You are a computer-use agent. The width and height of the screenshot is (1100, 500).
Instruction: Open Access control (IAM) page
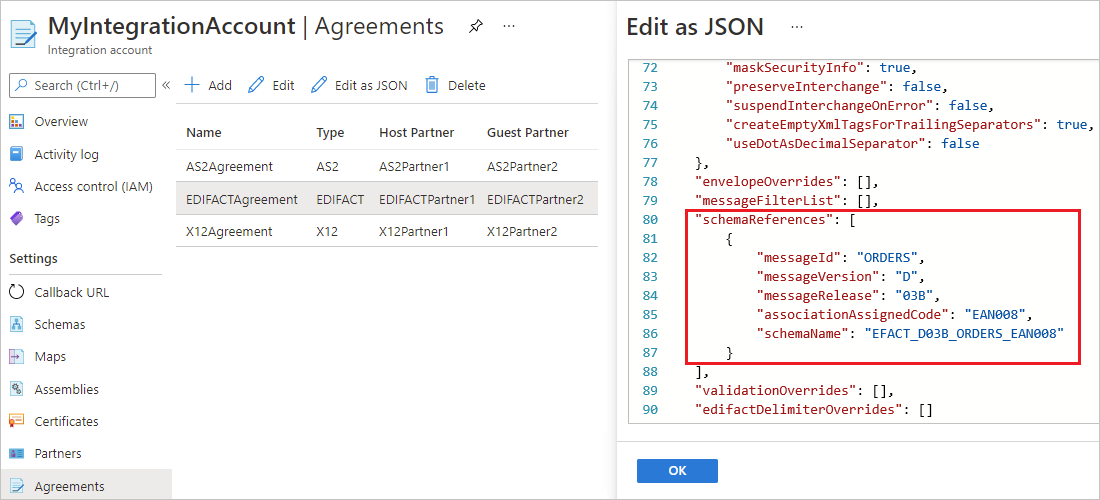click(93, 187)
